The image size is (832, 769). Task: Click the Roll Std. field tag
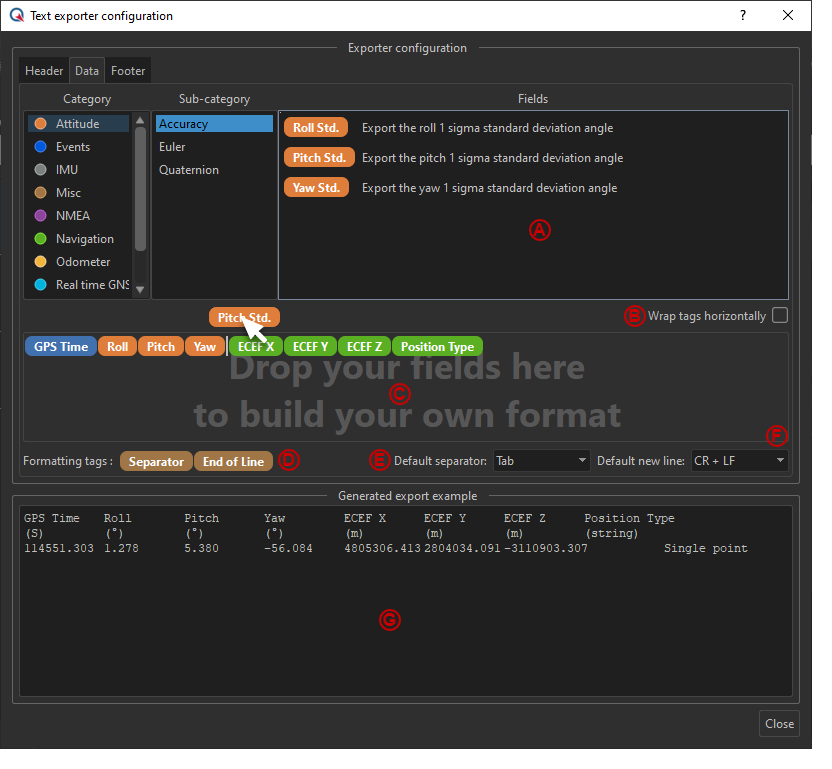tap(316, 128)
